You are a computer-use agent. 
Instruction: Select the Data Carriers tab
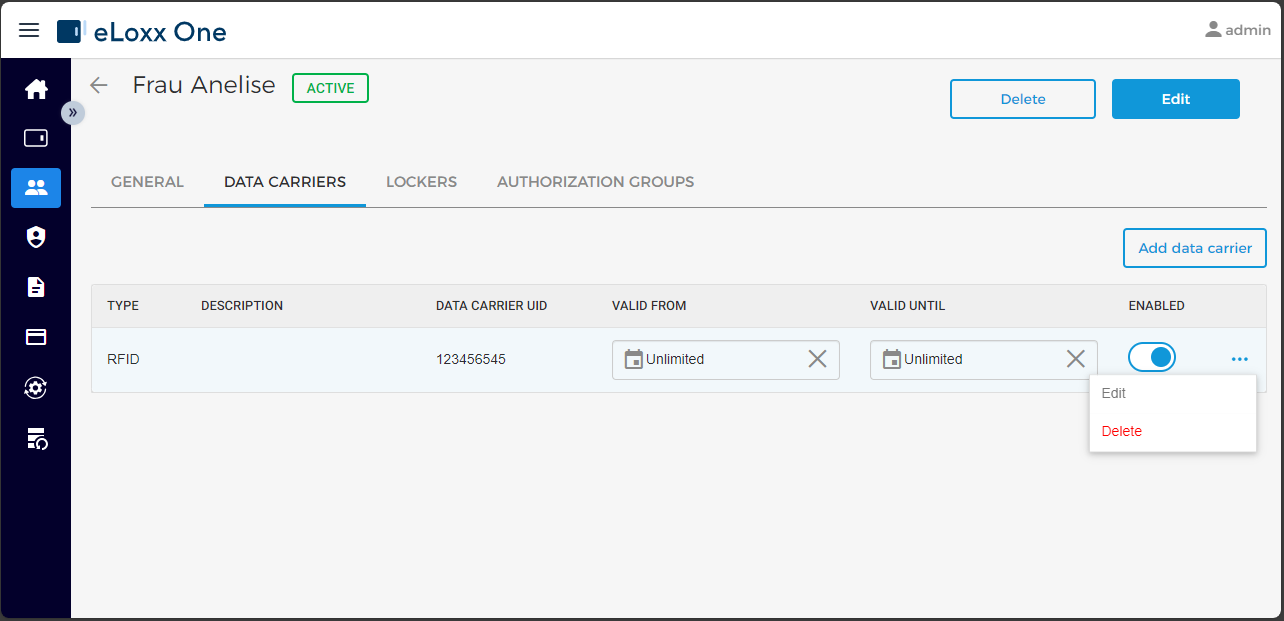[x=285, y=182]
